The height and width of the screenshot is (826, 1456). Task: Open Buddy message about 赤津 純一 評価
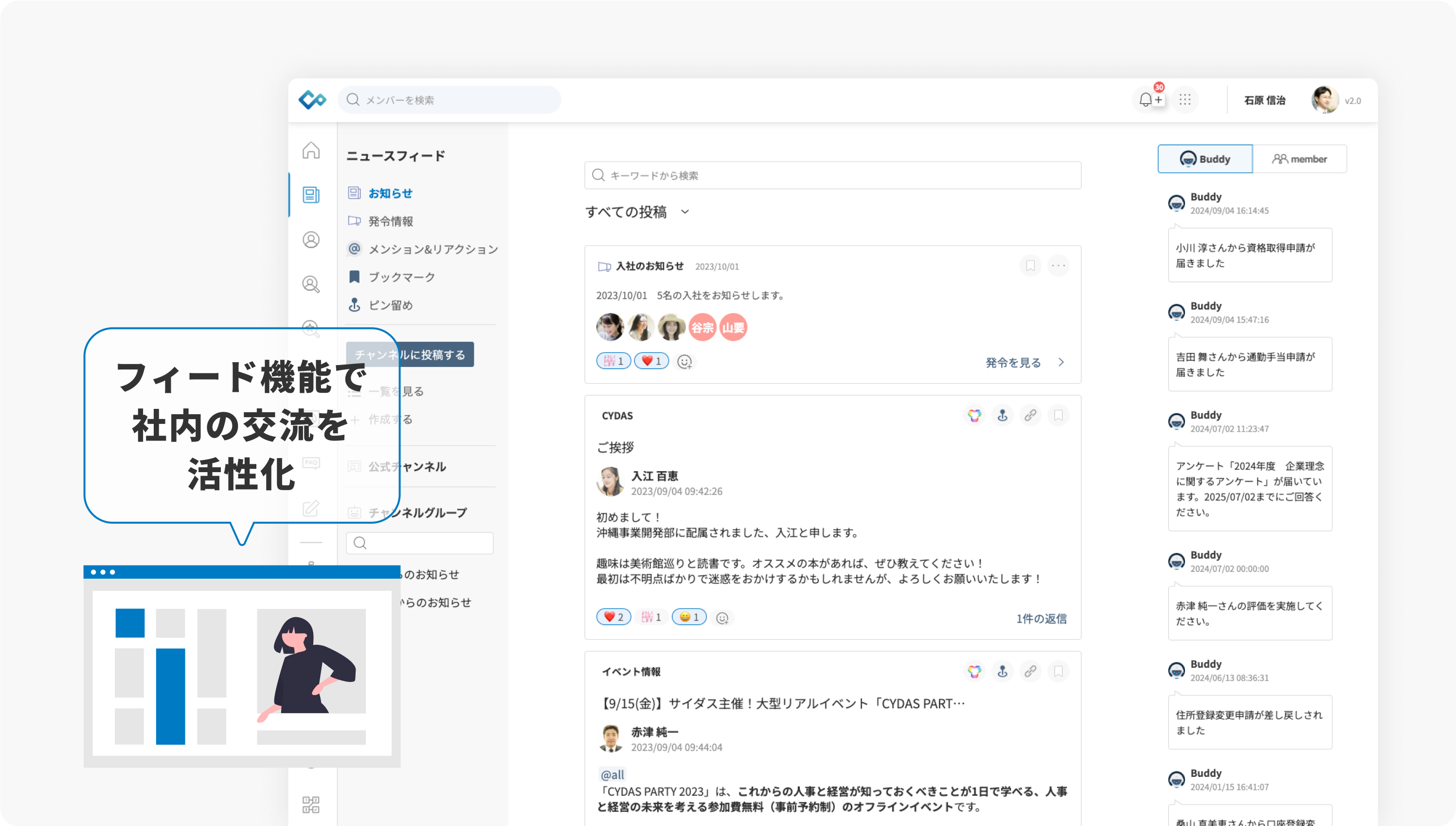1250,613
